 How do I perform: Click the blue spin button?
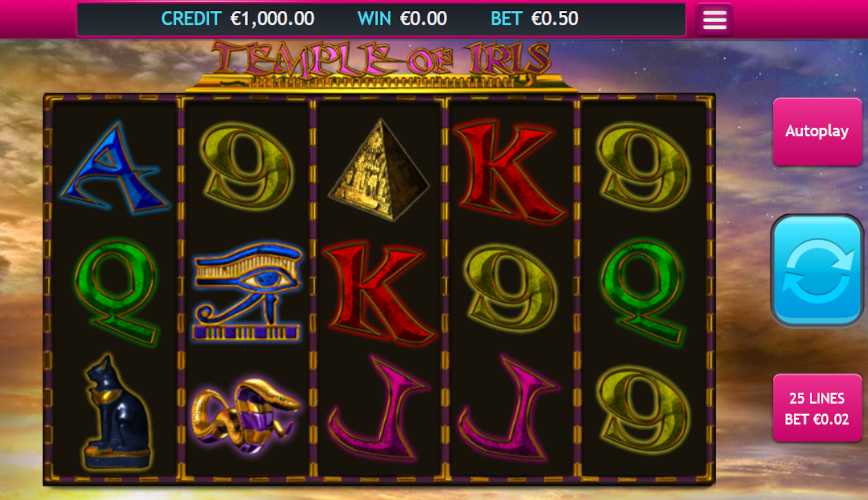click(817, 270)
